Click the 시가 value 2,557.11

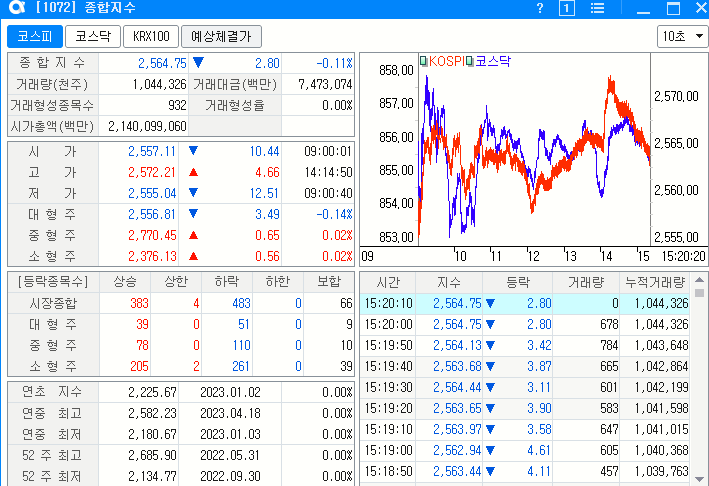pos(152,151)
